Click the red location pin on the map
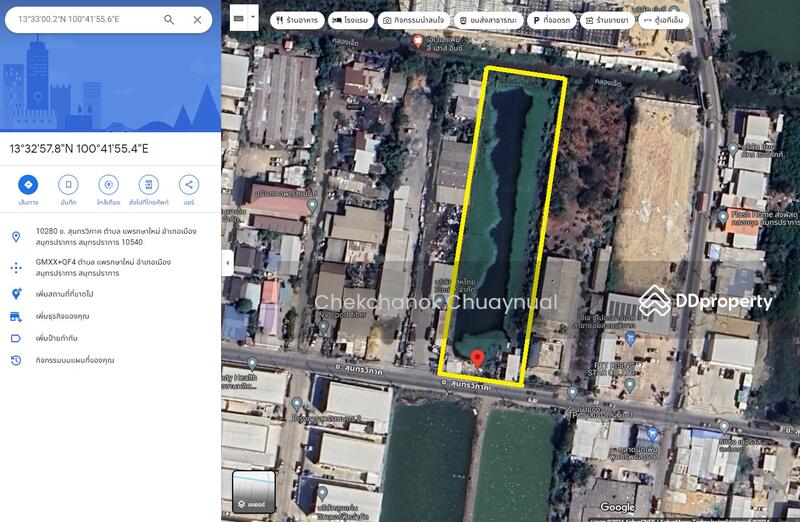Viewport: 800px width, 522px height. point(477,359)
